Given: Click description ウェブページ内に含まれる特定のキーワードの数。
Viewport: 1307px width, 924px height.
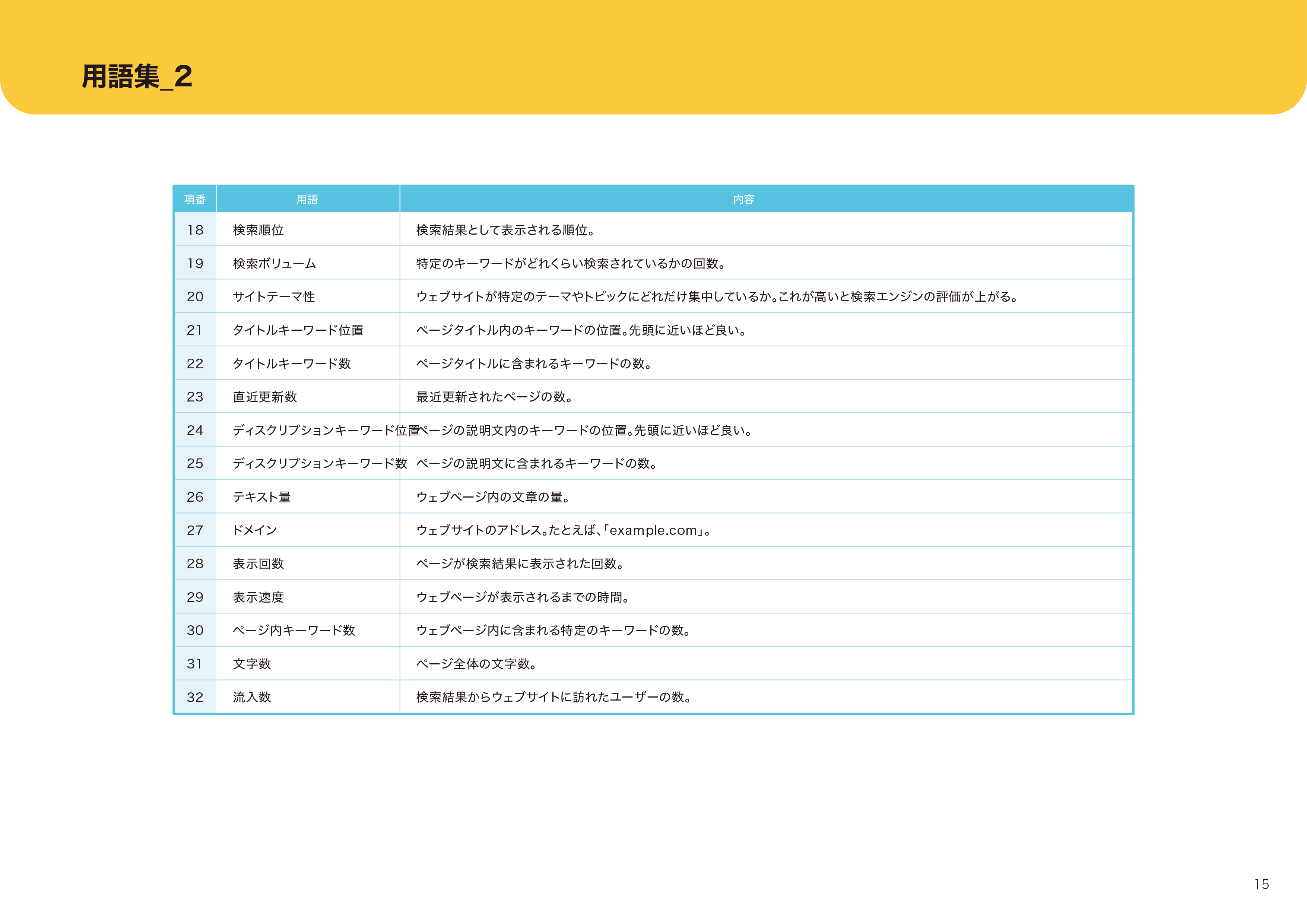Looking at the screenshot, I should (553, 630).
